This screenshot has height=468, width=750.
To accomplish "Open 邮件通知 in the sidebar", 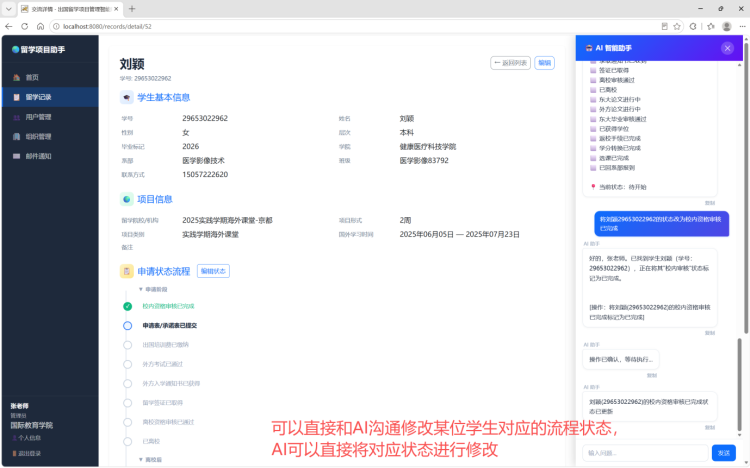I will (50, 156).
